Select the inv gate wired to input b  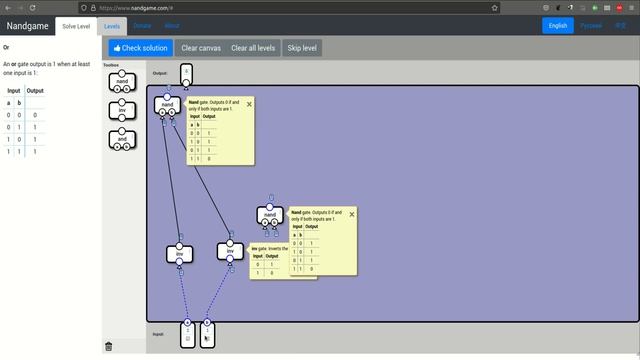click(230, 251)
